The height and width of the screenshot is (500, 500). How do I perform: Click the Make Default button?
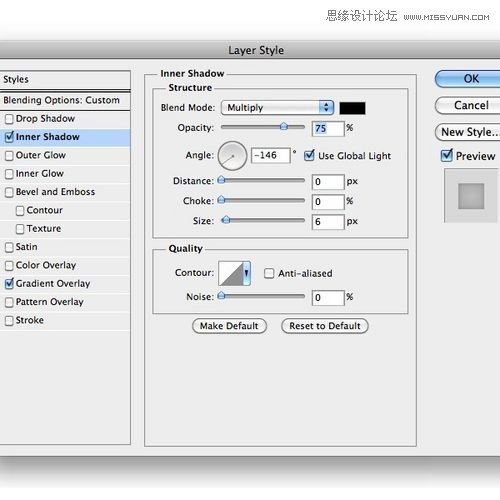coord(229,326)
